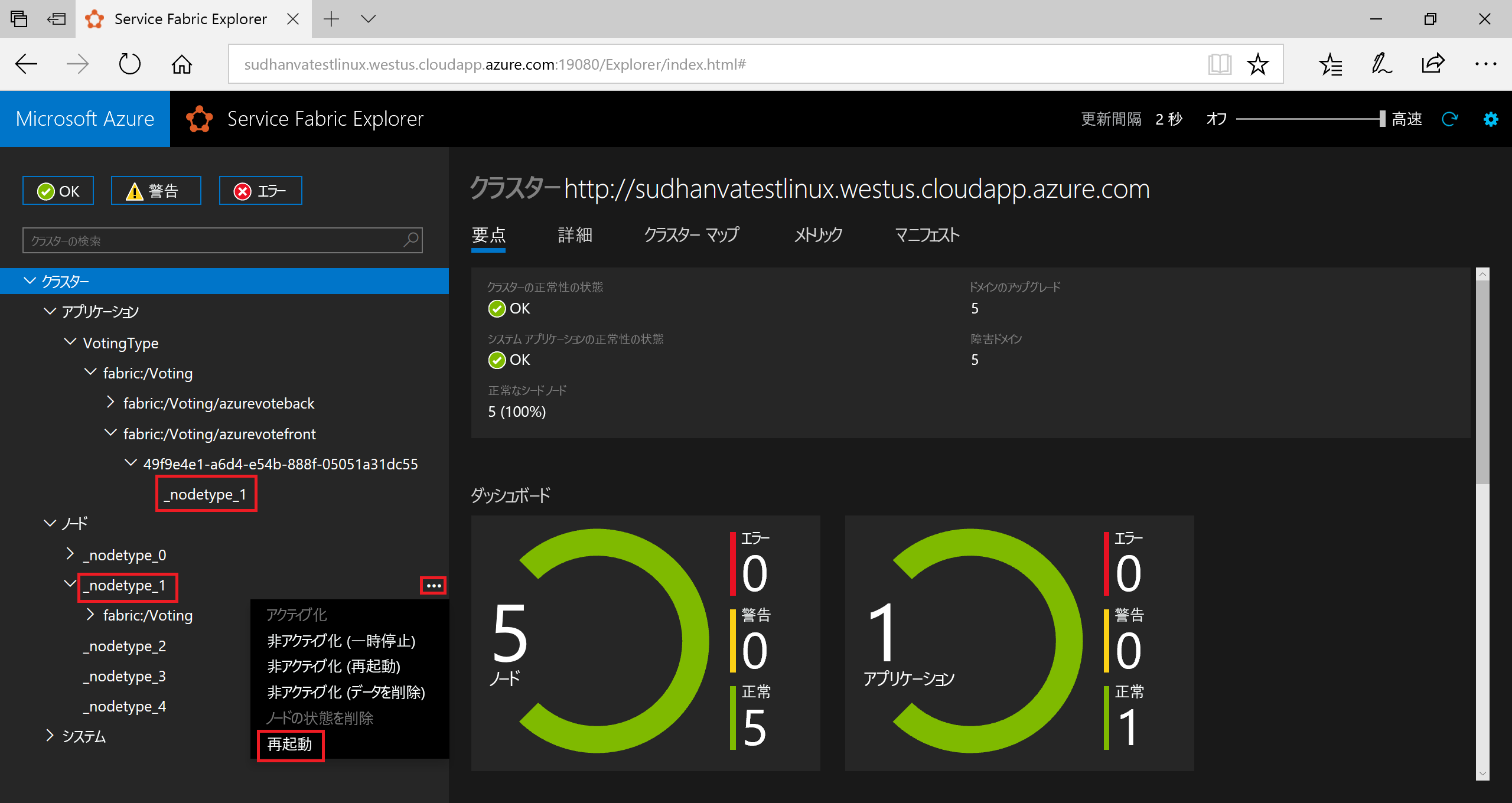Image resolution: width=1512 pixels, height=803 pixels.
Task: Open the クラスター マップ tab
Action: tap(692, 235)
